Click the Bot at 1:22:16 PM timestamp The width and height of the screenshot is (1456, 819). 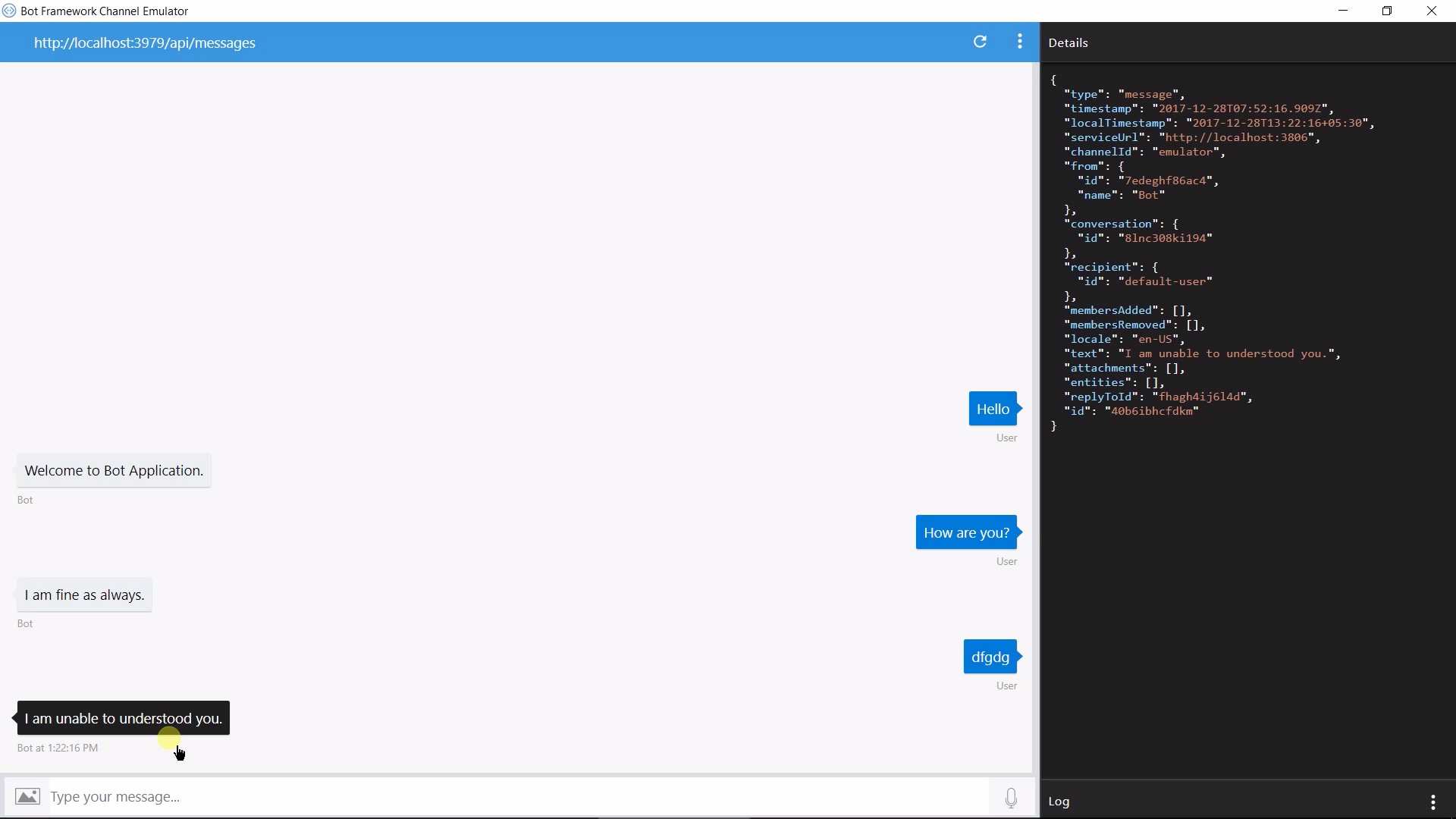click(x=57, y=748)
